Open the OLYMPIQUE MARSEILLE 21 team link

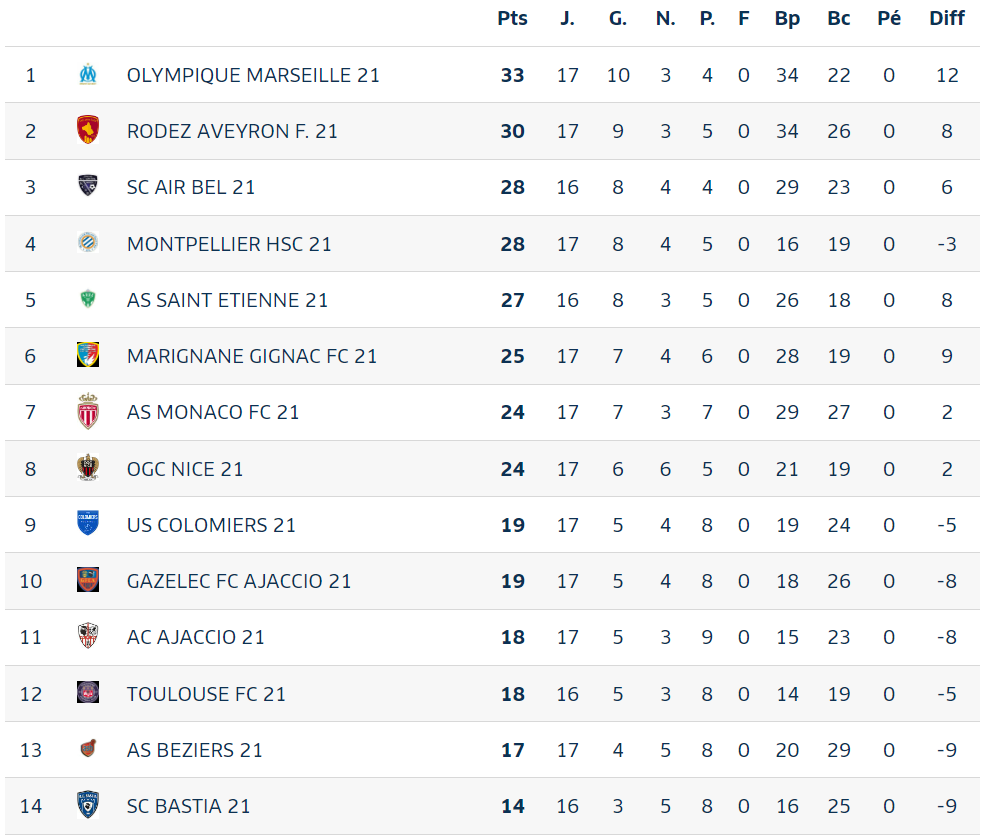pos(253,75)
